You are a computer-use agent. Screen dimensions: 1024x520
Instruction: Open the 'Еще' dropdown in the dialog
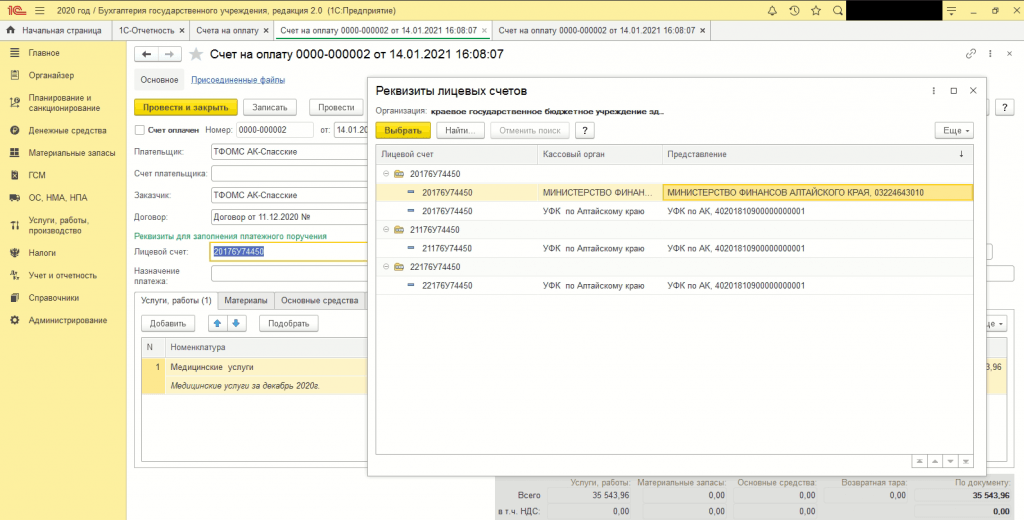point(953,130)
